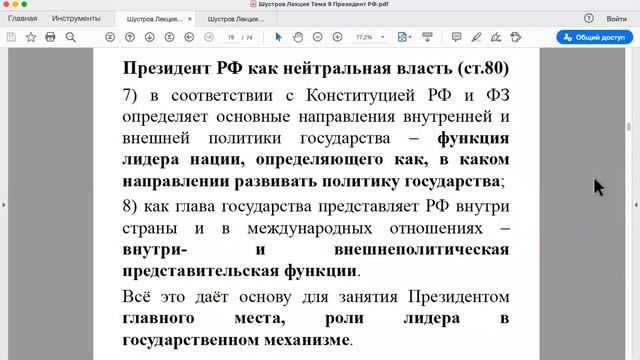
Task: Close the first Шустров Лекция tab
Action: [189, 19]
